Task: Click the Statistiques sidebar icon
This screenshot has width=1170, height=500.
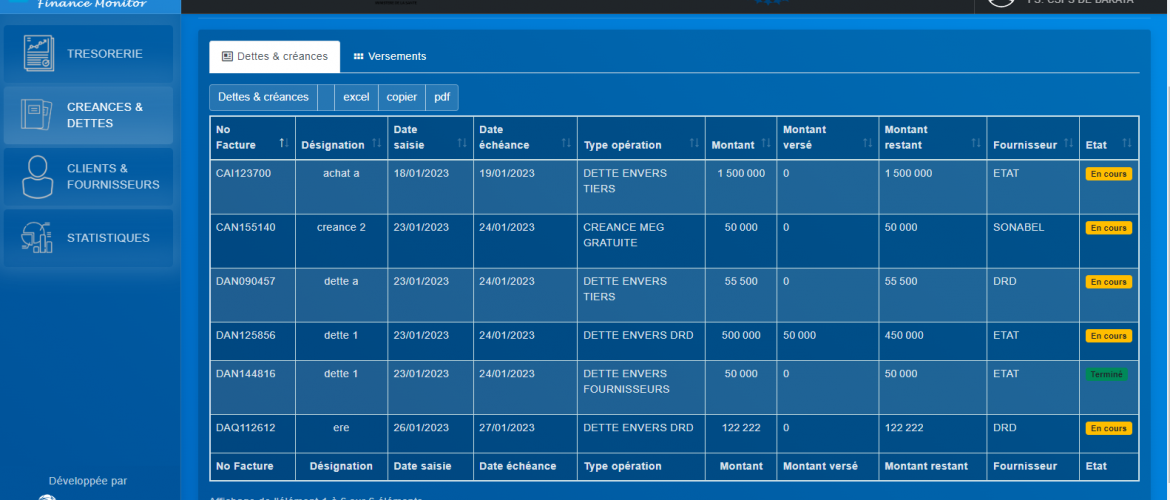Action: (38, 238)
